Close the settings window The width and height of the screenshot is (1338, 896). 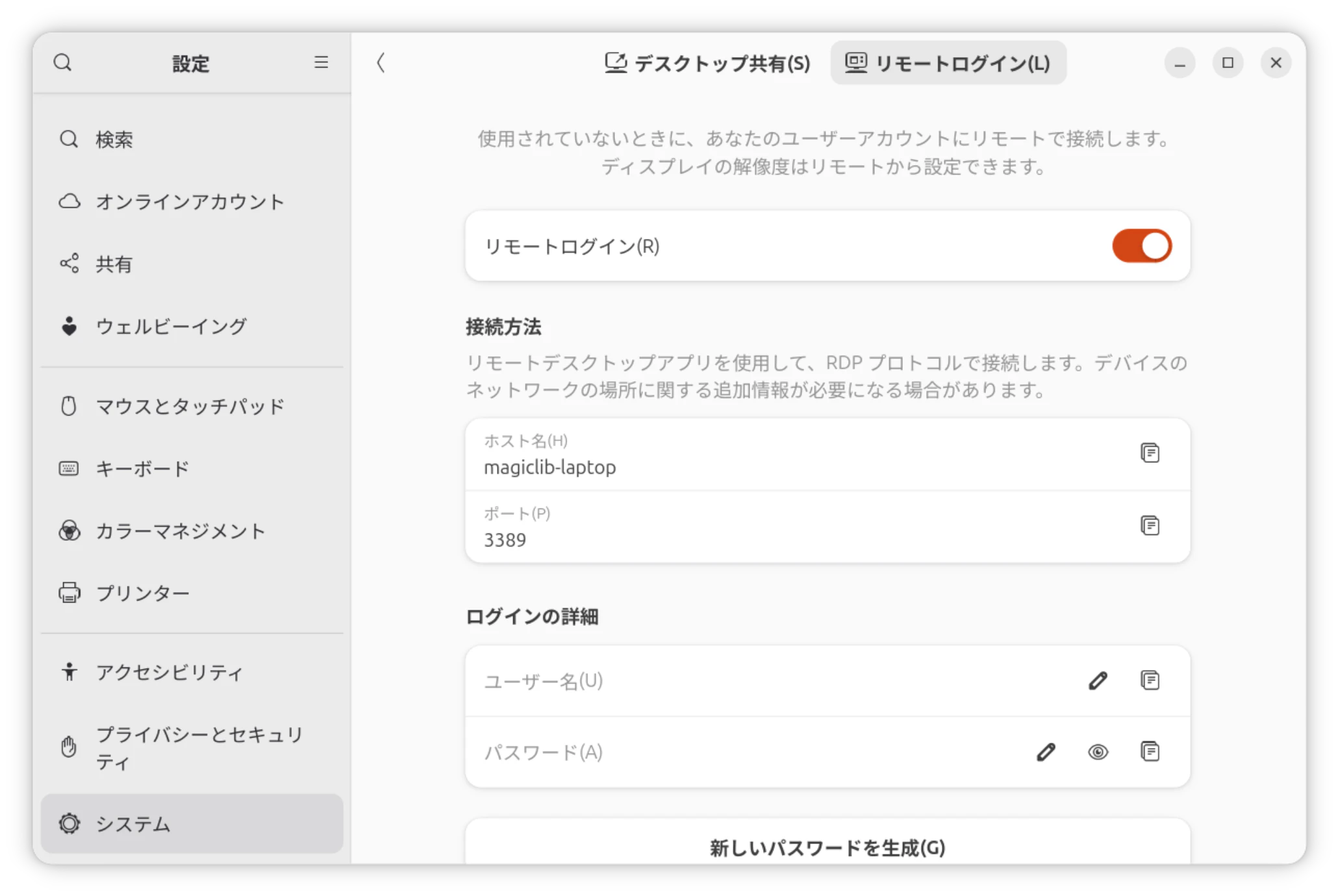(1276, 63)
